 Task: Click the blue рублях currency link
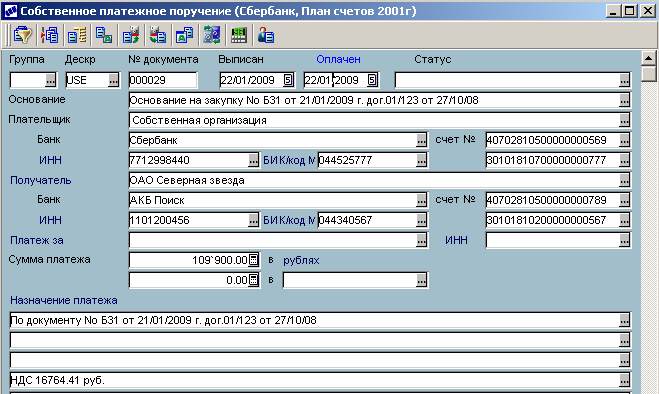[x=301, y=260]
